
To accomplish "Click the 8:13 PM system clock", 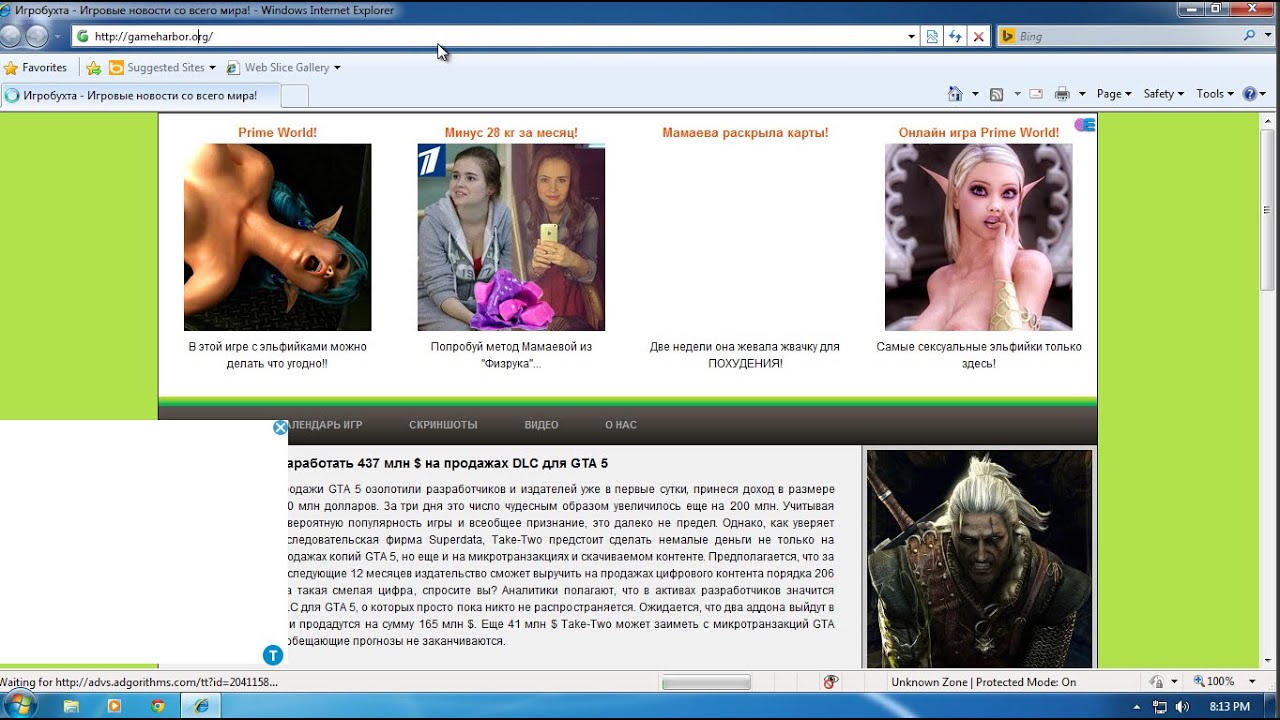I will pyautogui.click(x=1230, y=707).
